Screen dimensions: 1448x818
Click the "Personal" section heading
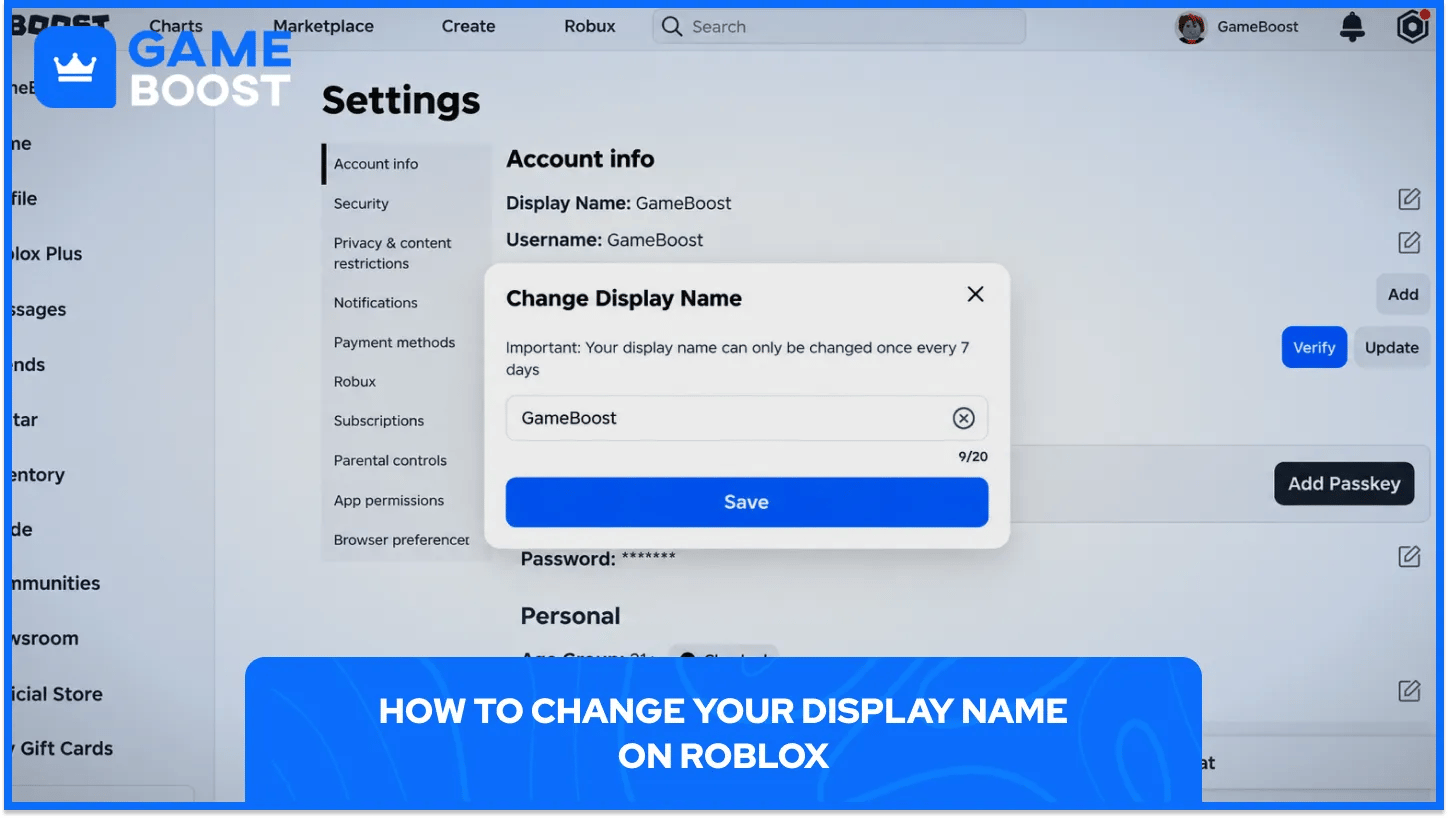(x=570, y=616)
